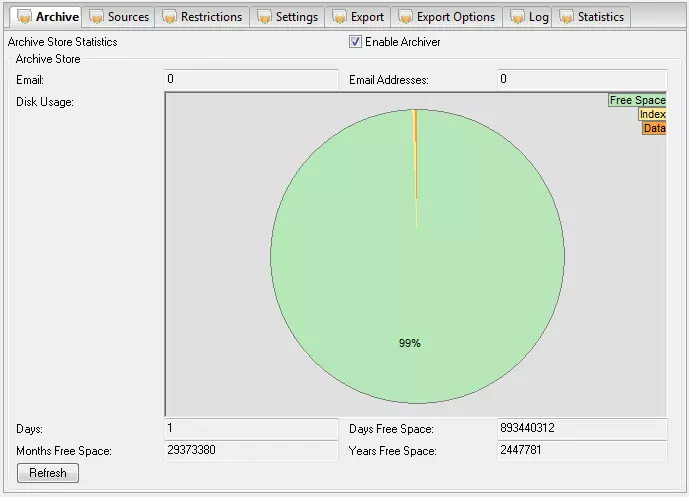Viewport: 689px width, 497px height.
Task: Click the Years Free Space value field
Action: click(x=581, y=451)
